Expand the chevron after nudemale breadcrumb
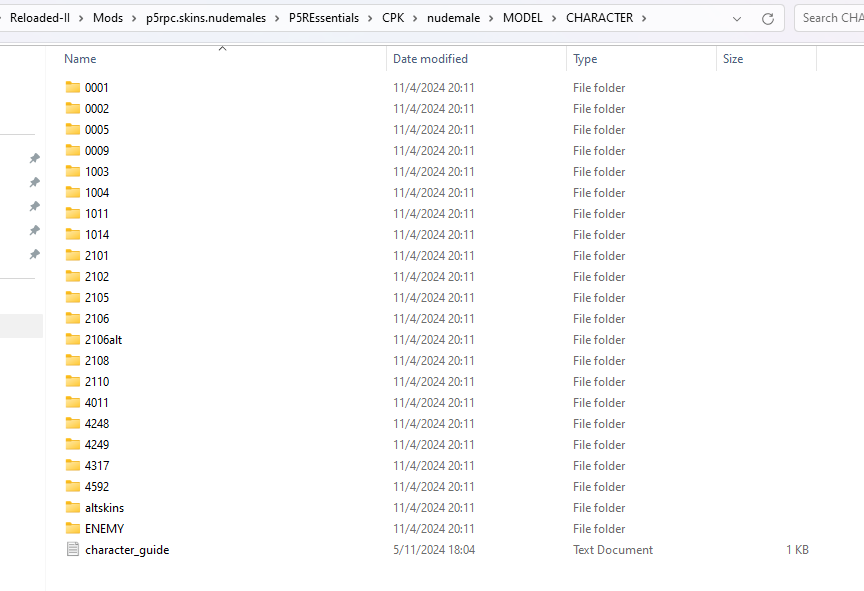 pyautogui.click(x=491, y=18)
